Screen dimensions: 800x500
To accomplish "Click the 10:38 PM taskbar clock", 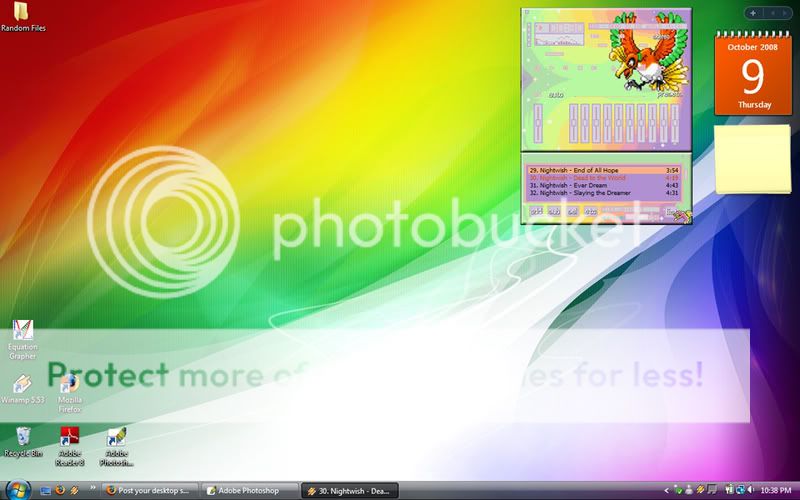I will [x=776, y=491].
